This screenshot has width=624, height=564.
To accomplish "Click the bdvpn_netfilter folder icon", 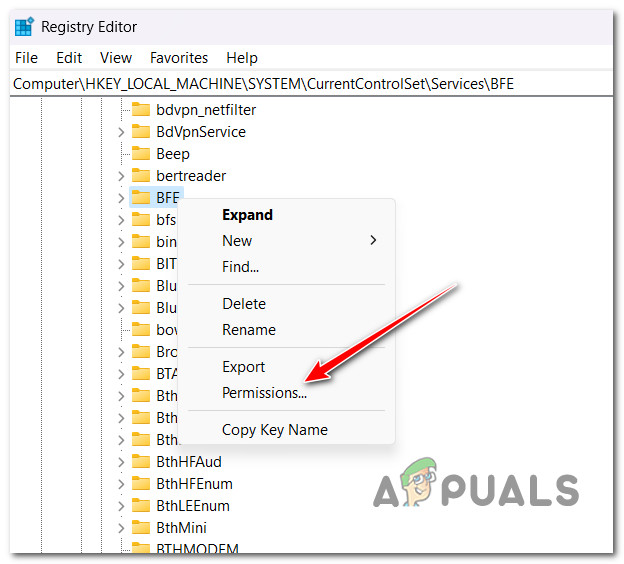I will pos(140,109).
